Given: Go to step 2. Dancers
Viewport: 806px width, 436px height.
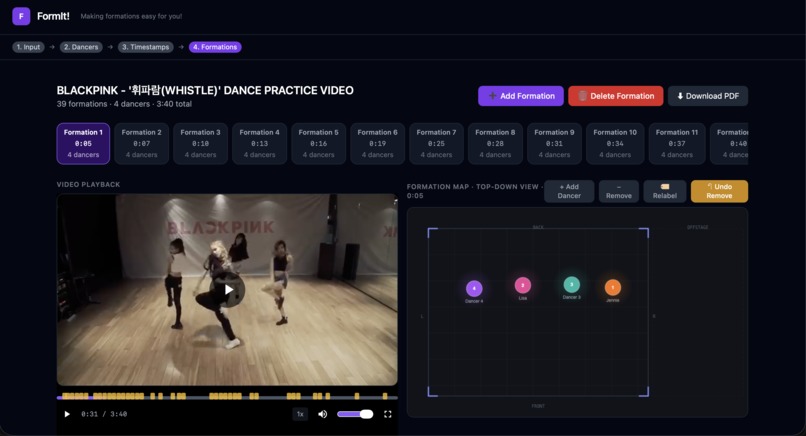Looking at the screenshot, I should 81,47.
